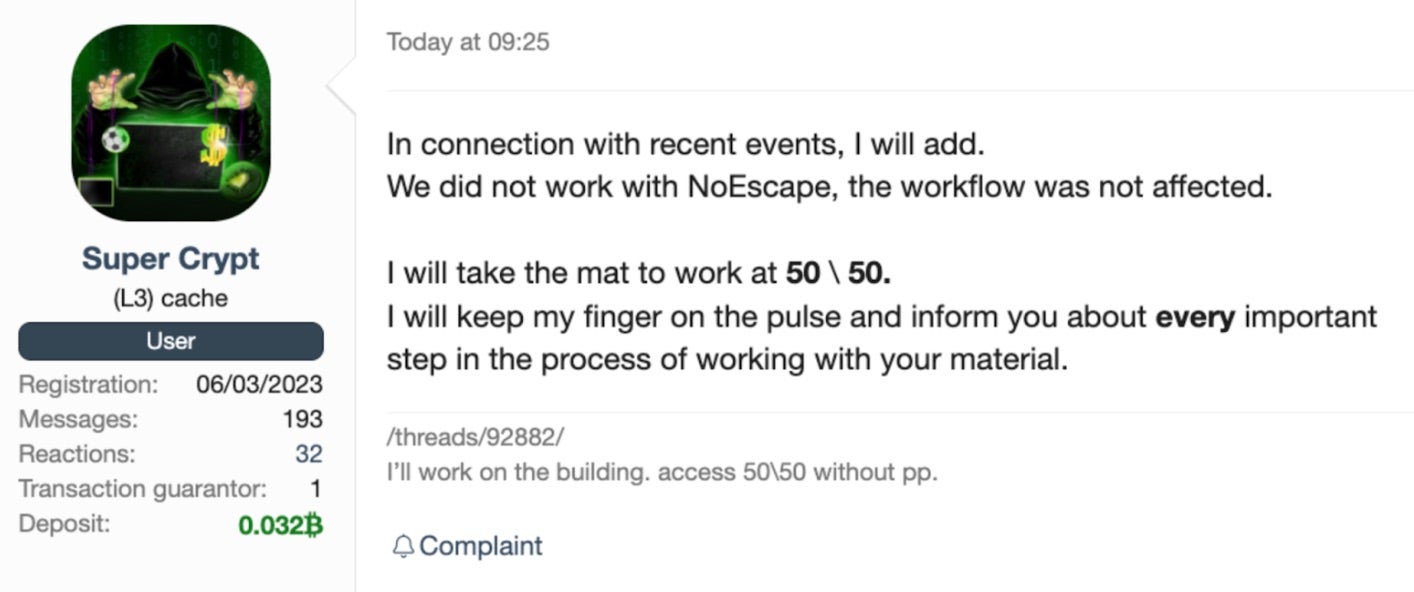Click the bold 50 \ 50. text
This screenshot has height=592, width=1414.
(838, 272)
